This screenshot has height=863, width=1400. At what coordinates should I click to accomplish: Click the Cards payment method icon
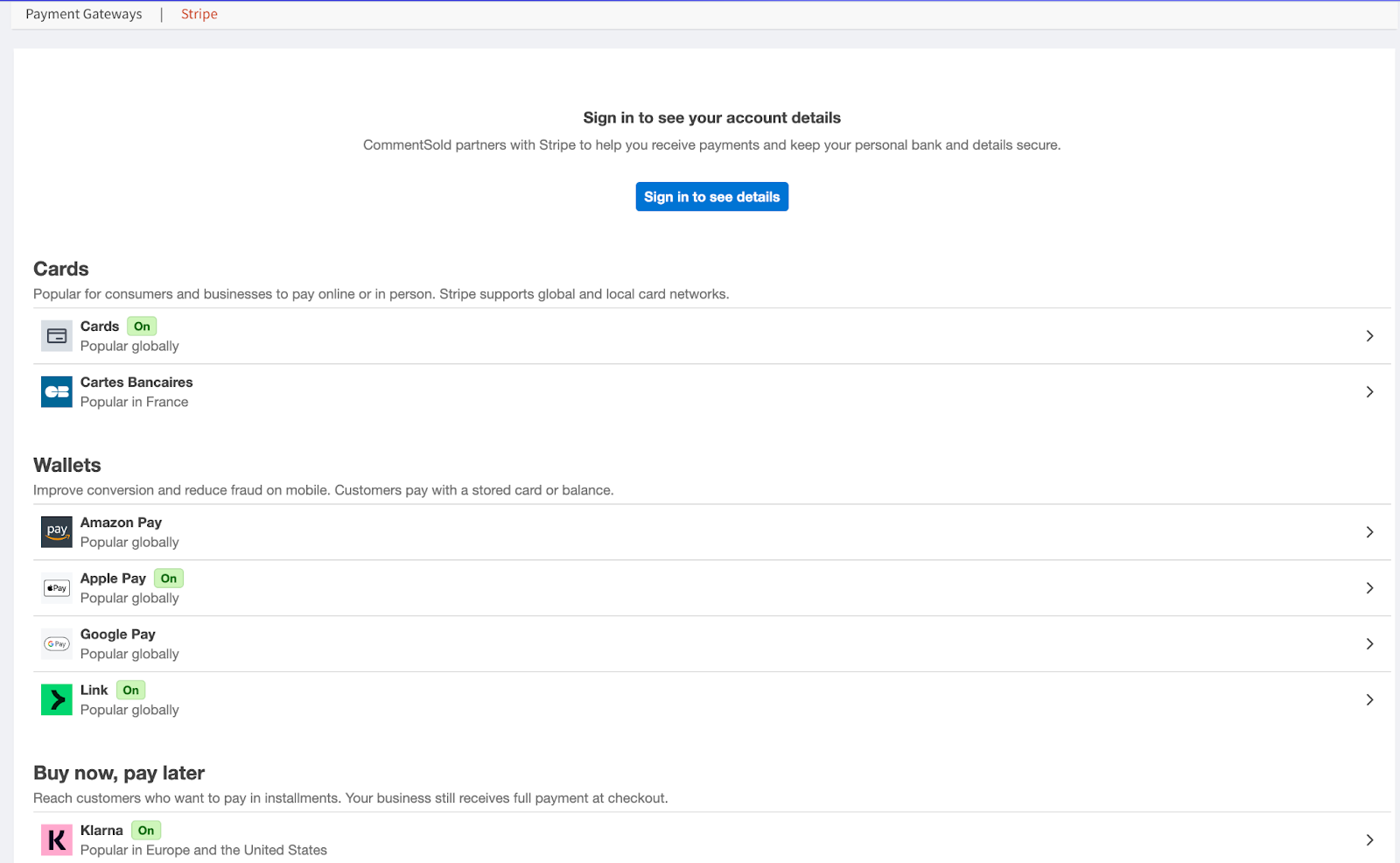click(57, 336)
